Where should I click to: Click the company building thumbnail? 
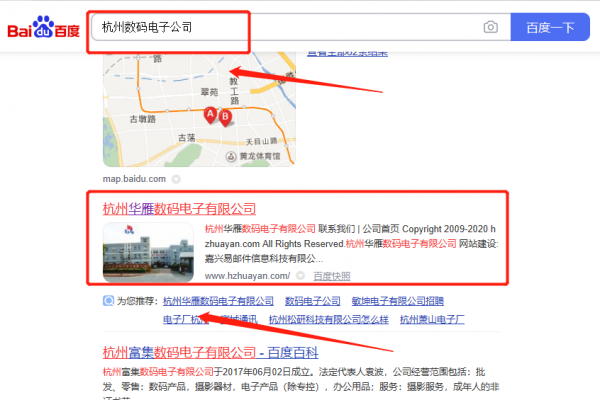tap(148, 252)
